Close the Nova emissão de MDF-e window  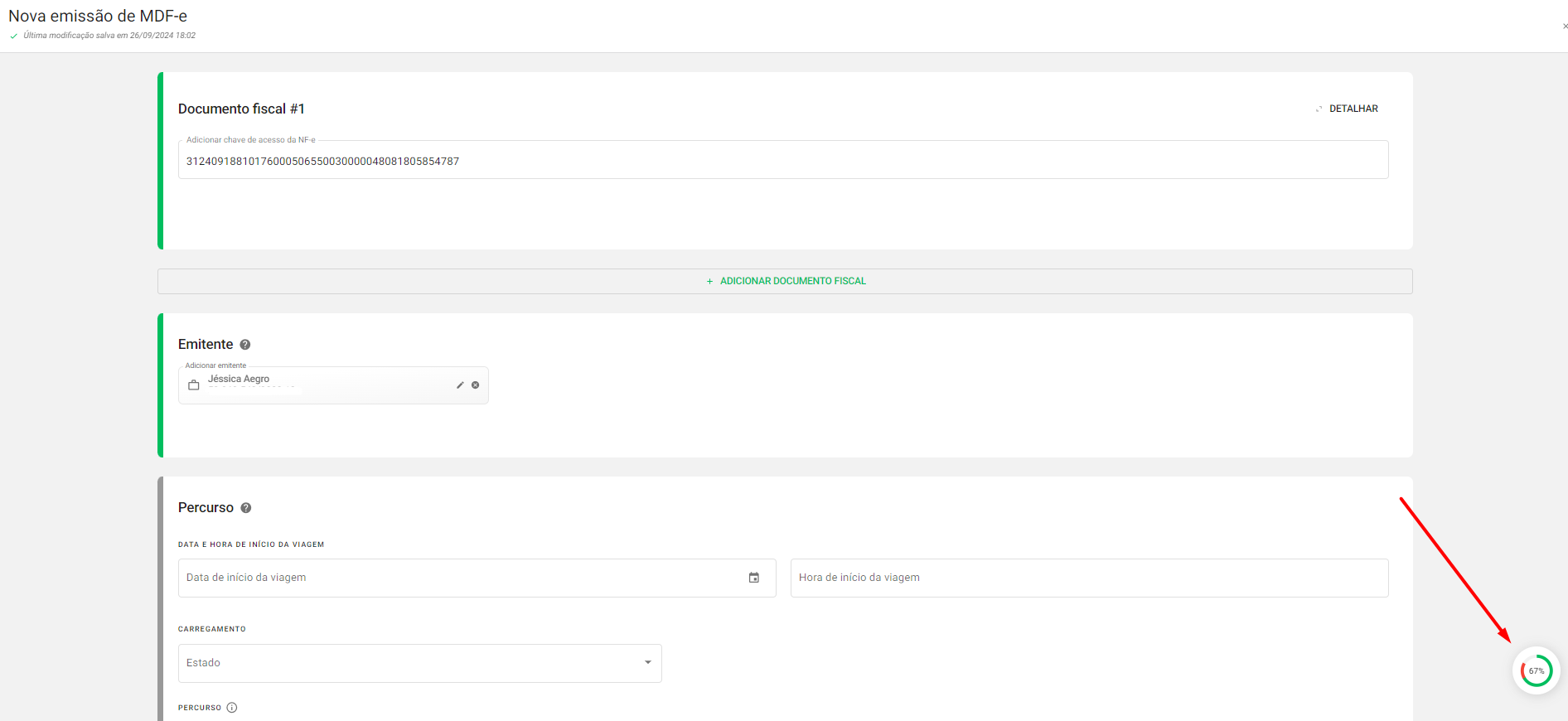click(1565, 27)
